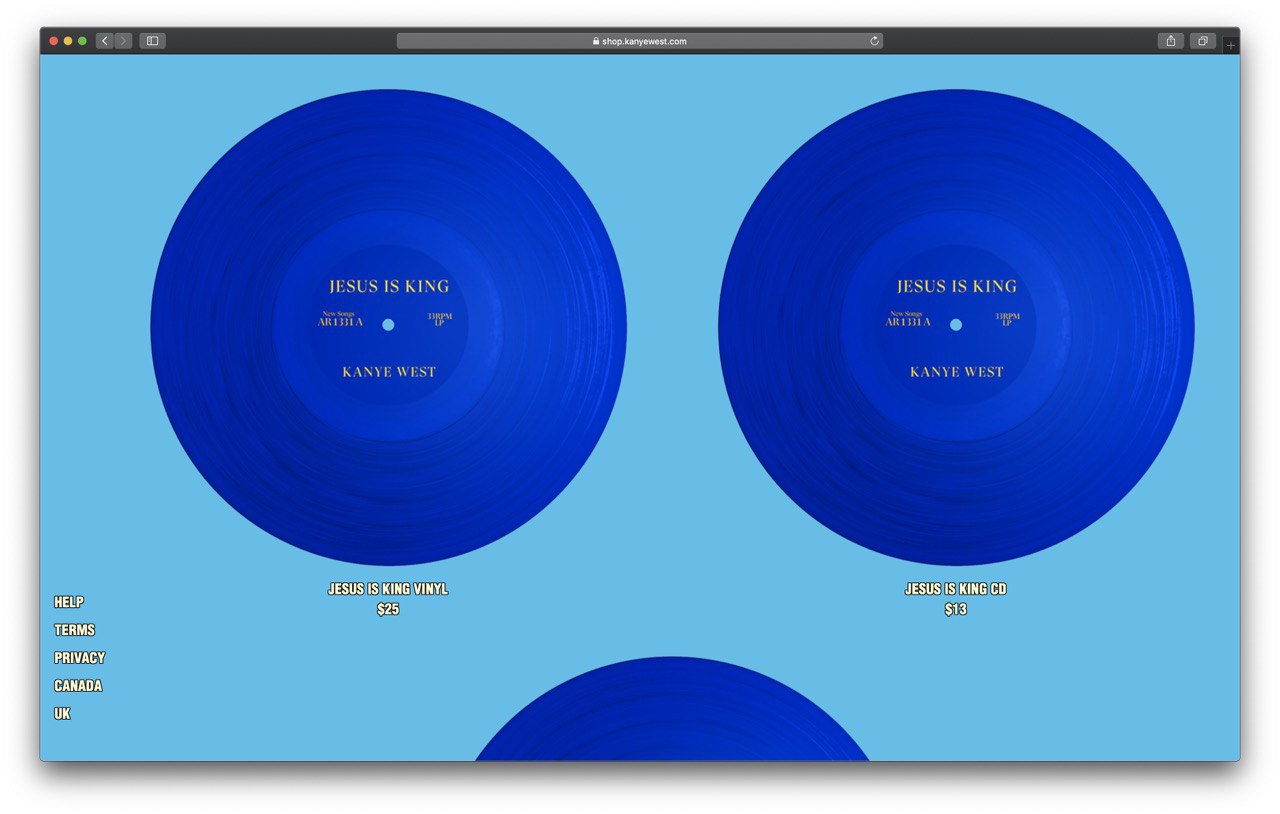Switch to the UK store

(62, 714)
